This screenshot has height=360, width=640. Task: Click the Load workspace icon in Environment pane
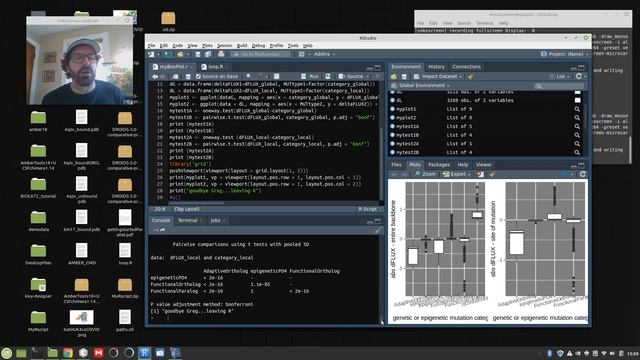[394, 76]
